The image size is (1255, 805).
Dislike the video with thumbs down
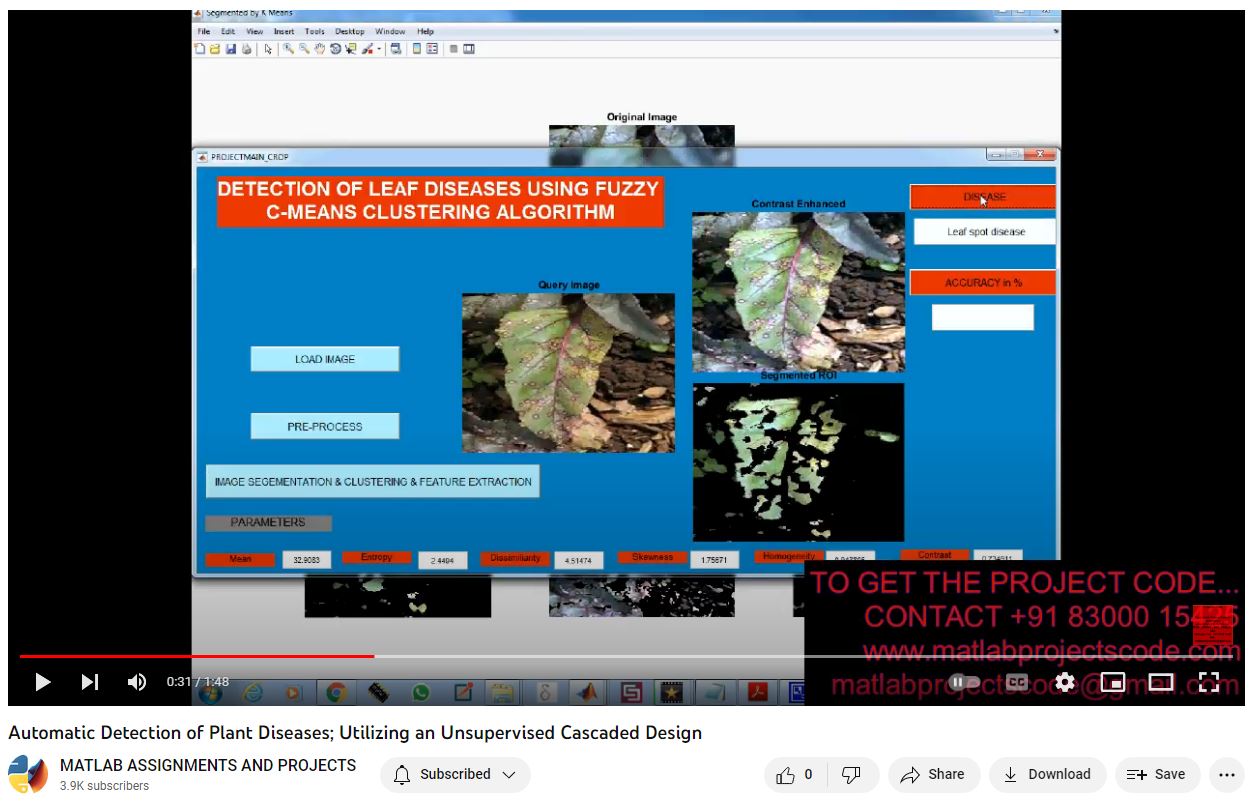pos(852,774)
